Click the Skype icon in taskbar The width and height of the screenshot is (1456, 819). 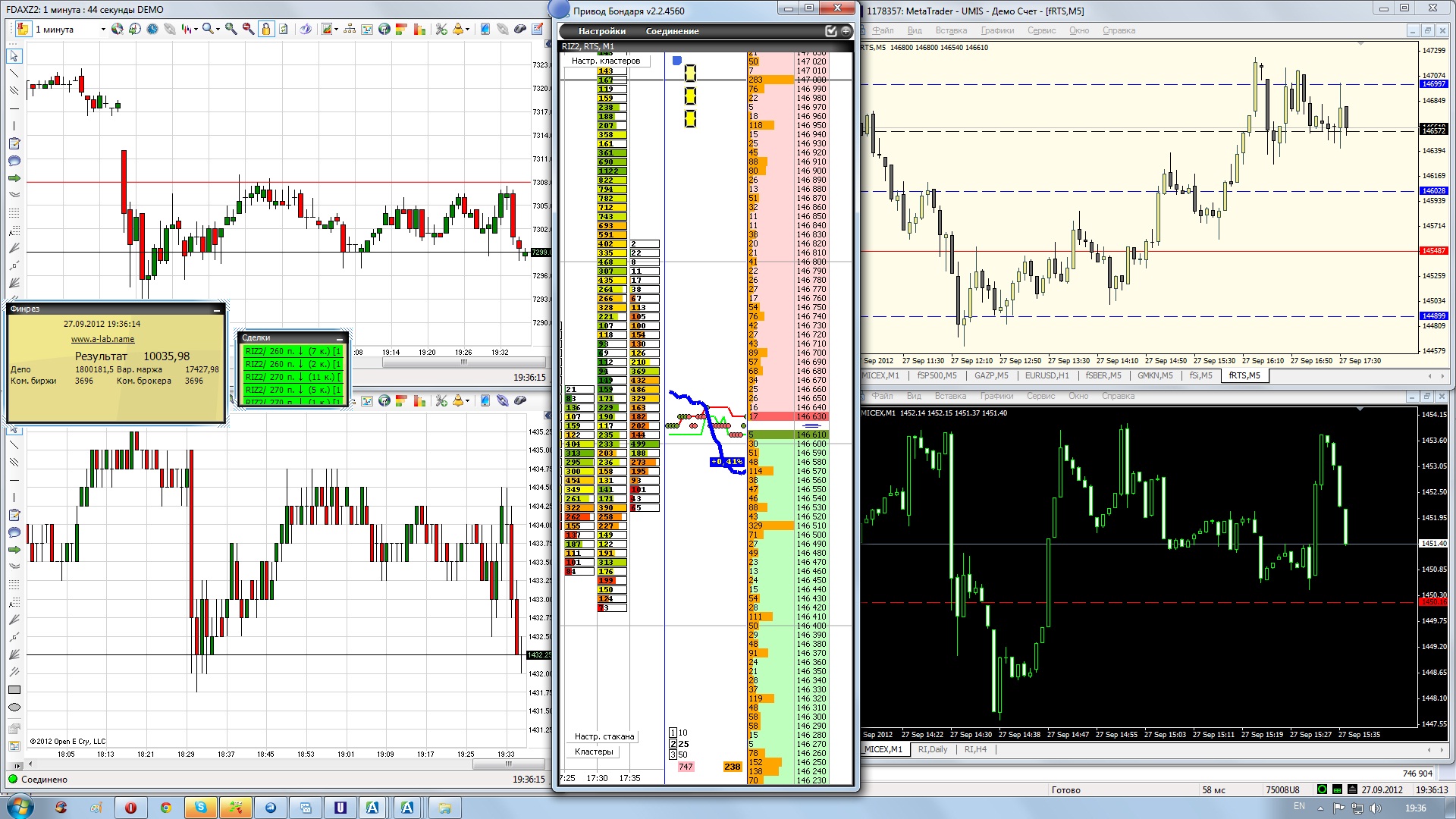click(200, 808)
